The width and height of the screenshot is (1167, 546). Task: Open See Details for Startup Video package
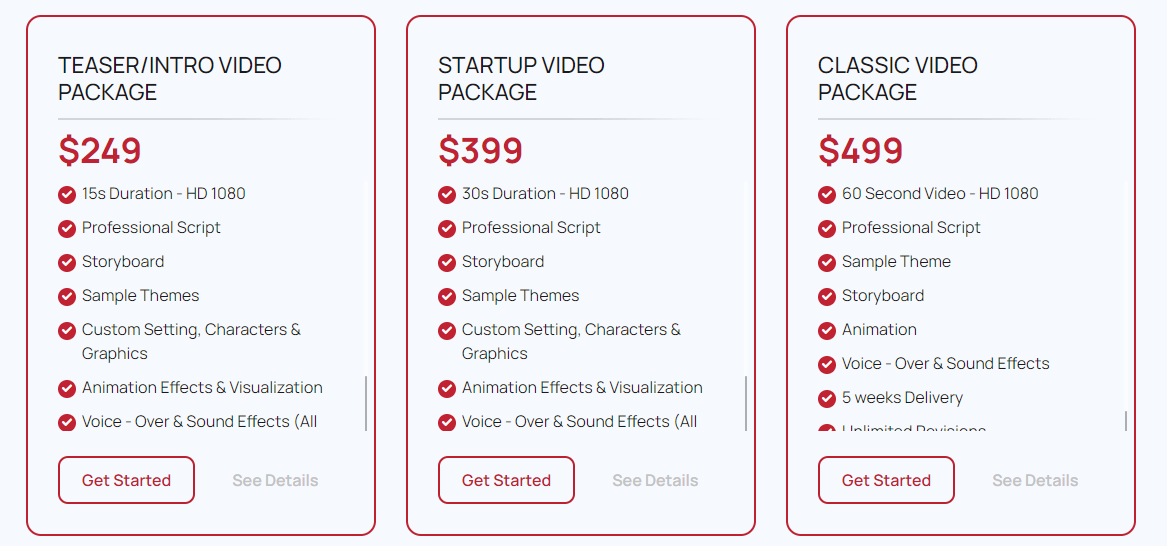(655, 481)
